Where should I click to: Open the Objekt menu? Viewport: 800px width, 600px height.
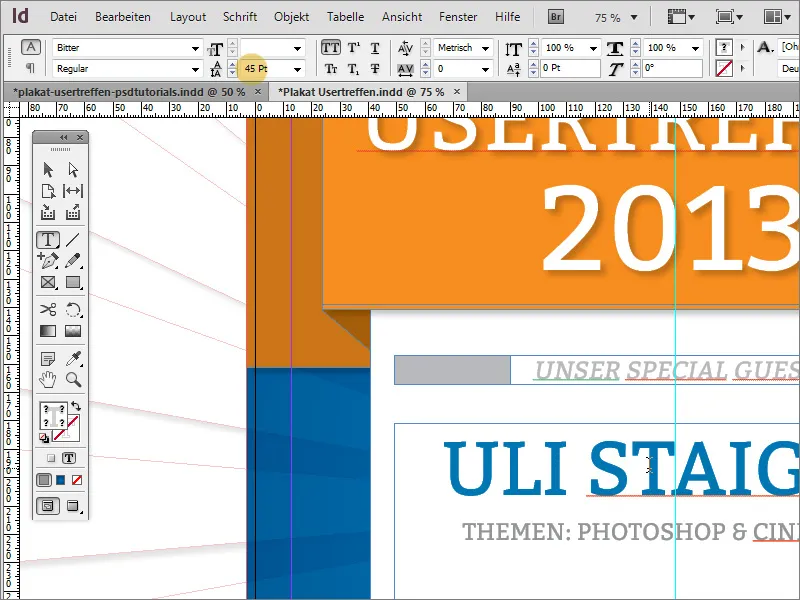point(291,17)
